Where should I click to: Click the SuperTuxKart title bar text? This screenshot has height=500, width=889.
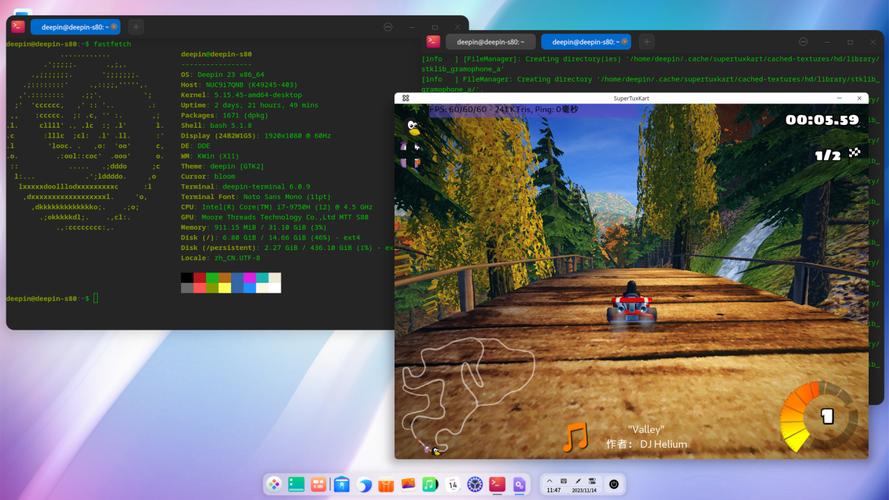point(631,98)
